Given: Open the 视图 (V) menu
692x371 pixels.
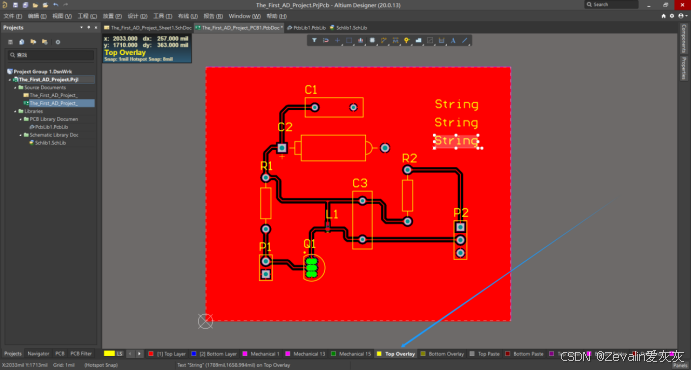Looking at the screenshot, I should (62, 16).
